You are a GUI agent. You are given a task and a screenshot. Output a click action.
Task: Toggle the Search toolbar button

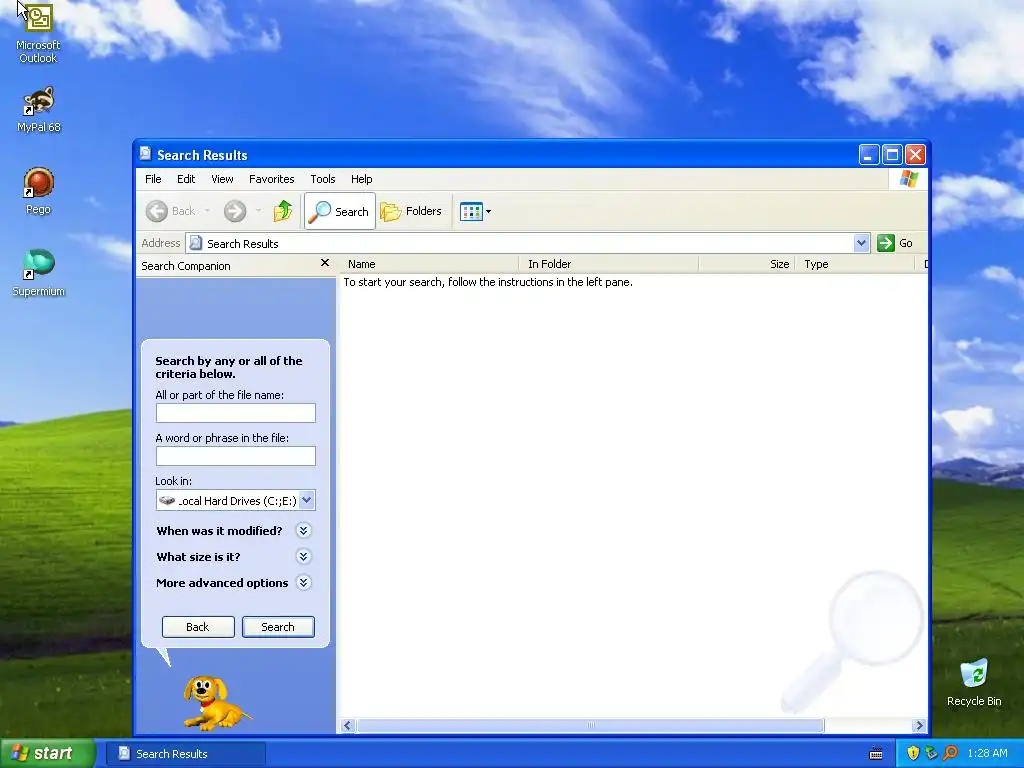click(340, 211)
